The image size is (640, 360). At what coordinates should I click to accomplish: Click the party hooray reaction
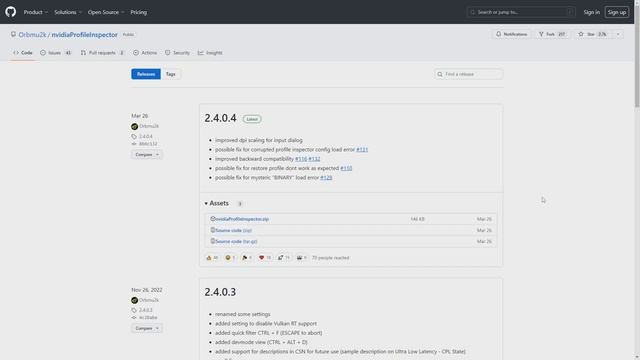(247, 258)
